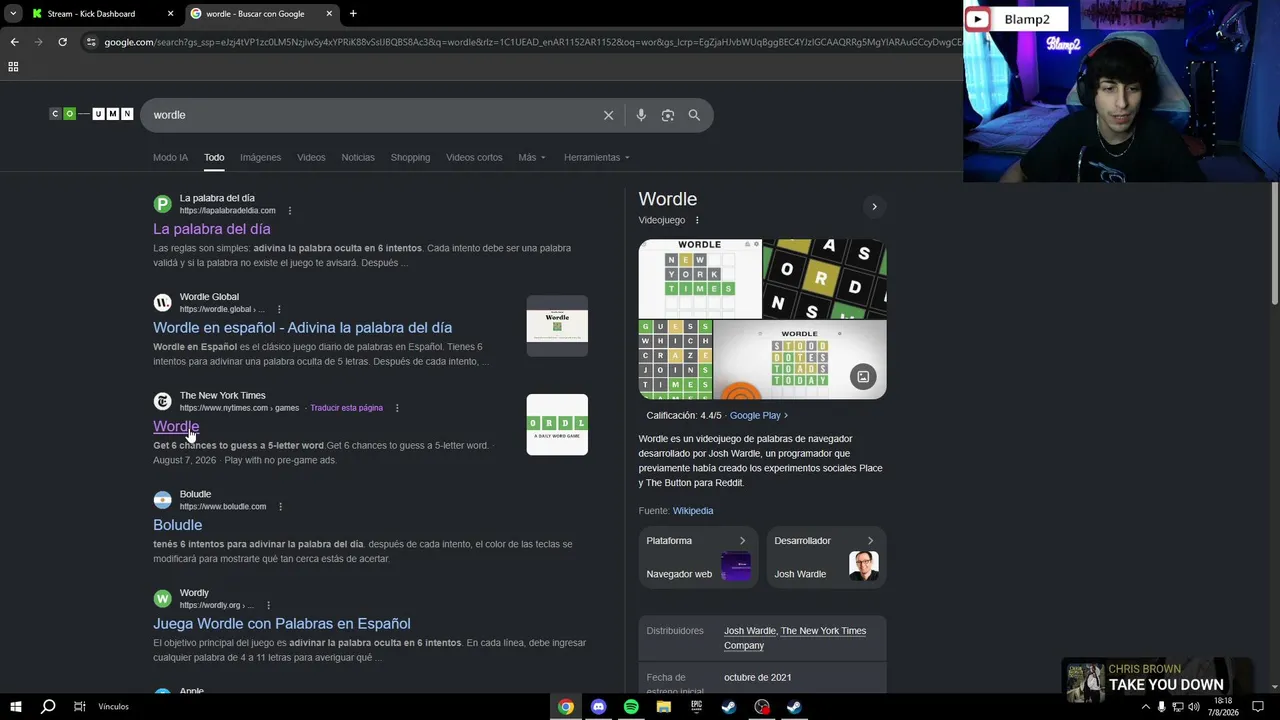Close the Stream - Kick Dashboard tab
Screen dimensions: 1280x720
point(170,14)
